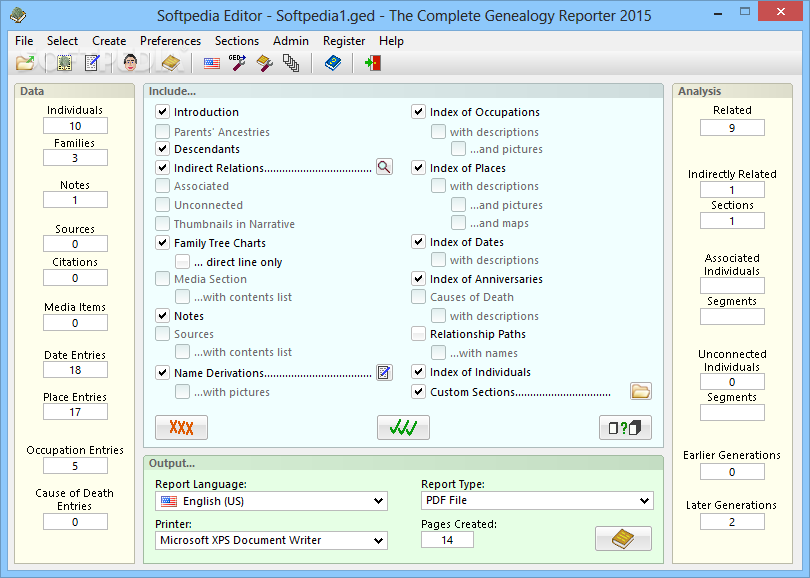Click the Occupation Entries value field

(x=75, y=466)
